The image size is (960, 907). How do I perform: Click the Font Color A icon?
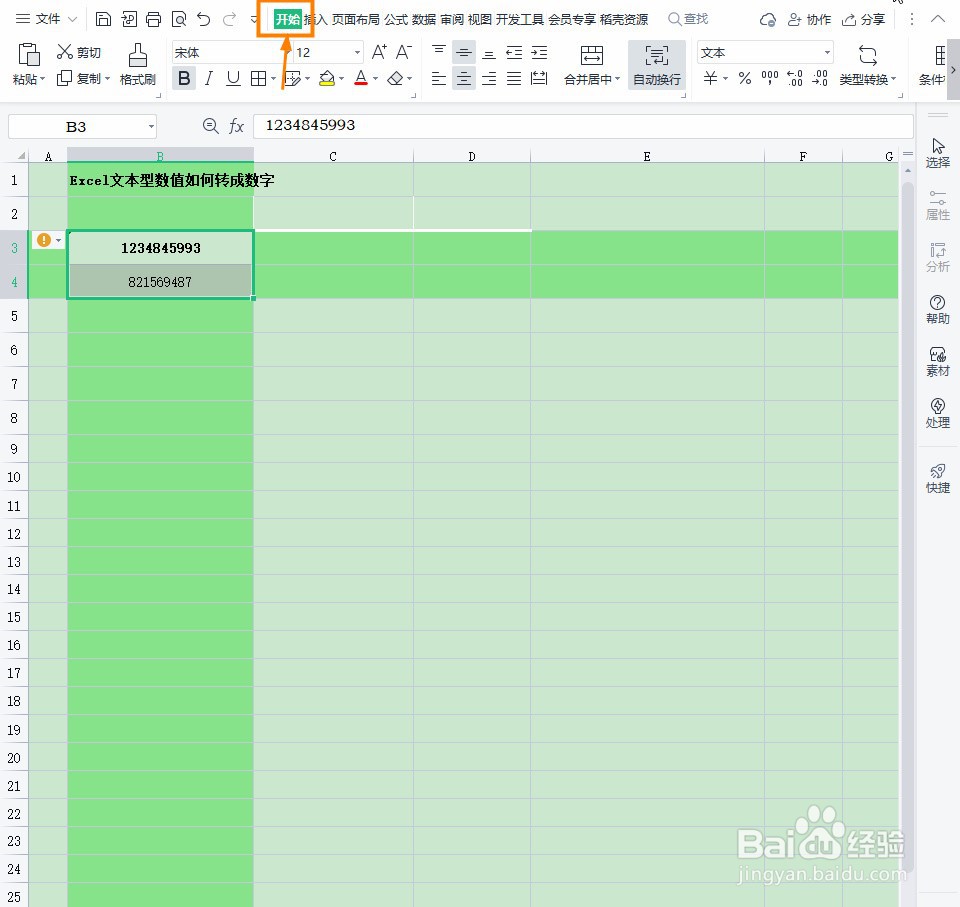click(361, 78)
